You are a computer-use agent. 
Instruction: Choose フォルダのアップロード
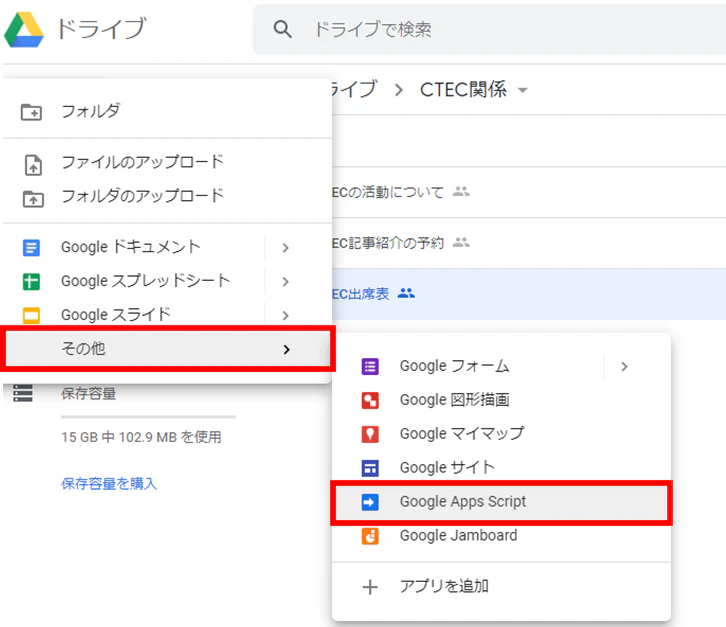[168, 196]
